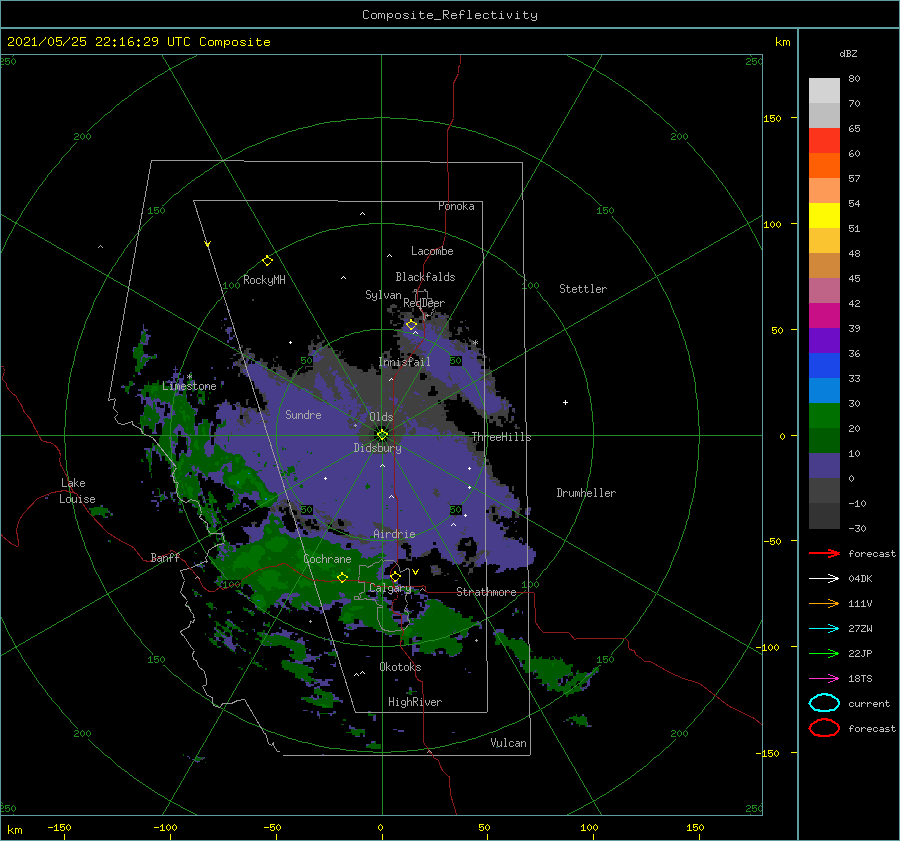This screenshot has width=900, height=841.
Task: Click the Innisfail label
Action: pos(404,362)
